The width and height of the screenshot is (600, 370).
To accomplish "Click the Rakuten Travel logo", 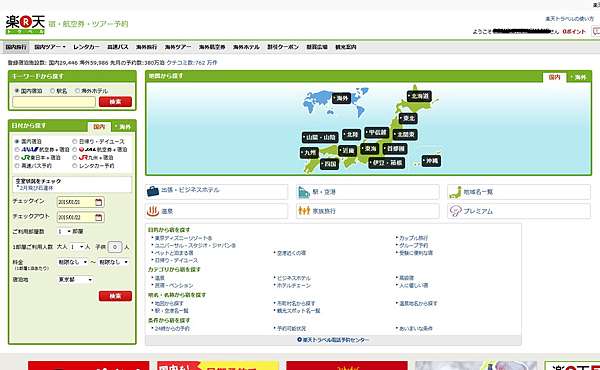I will click(x=25, y=24).
